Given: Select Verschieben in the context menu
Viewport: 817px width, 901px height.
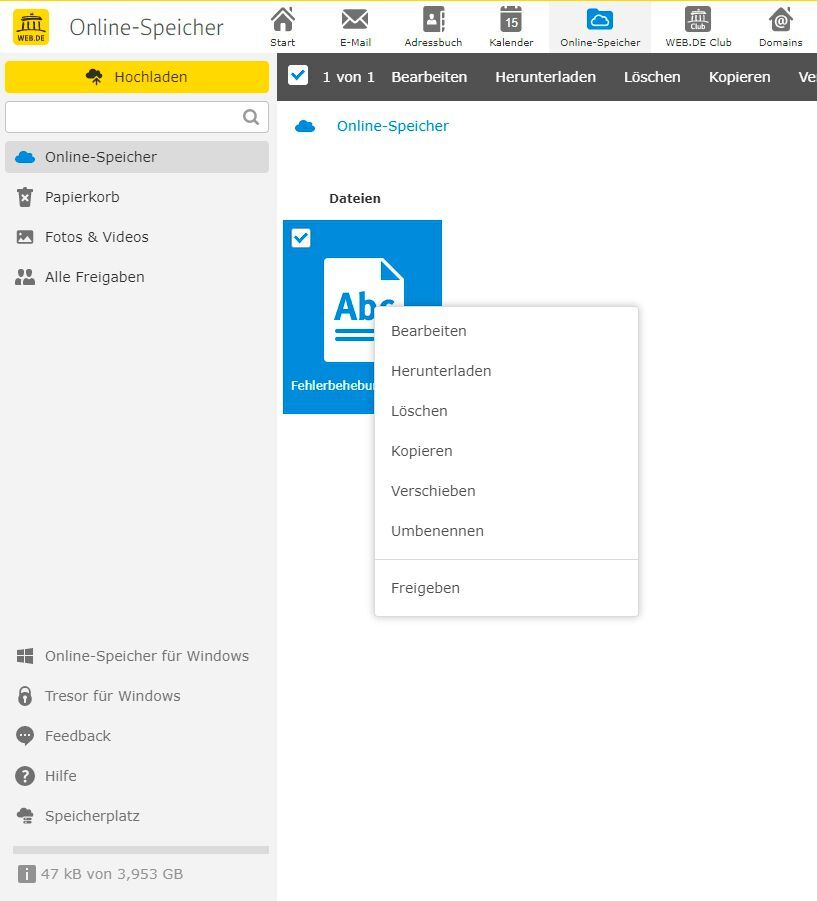Looking at the screenshot, I should pyautogui.click(x=433, y=491).
